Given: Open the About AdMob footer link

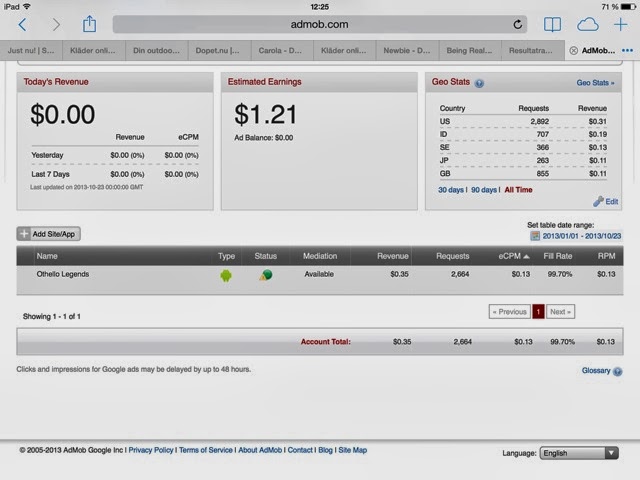Looking at the screenshot, I should 260,450.
